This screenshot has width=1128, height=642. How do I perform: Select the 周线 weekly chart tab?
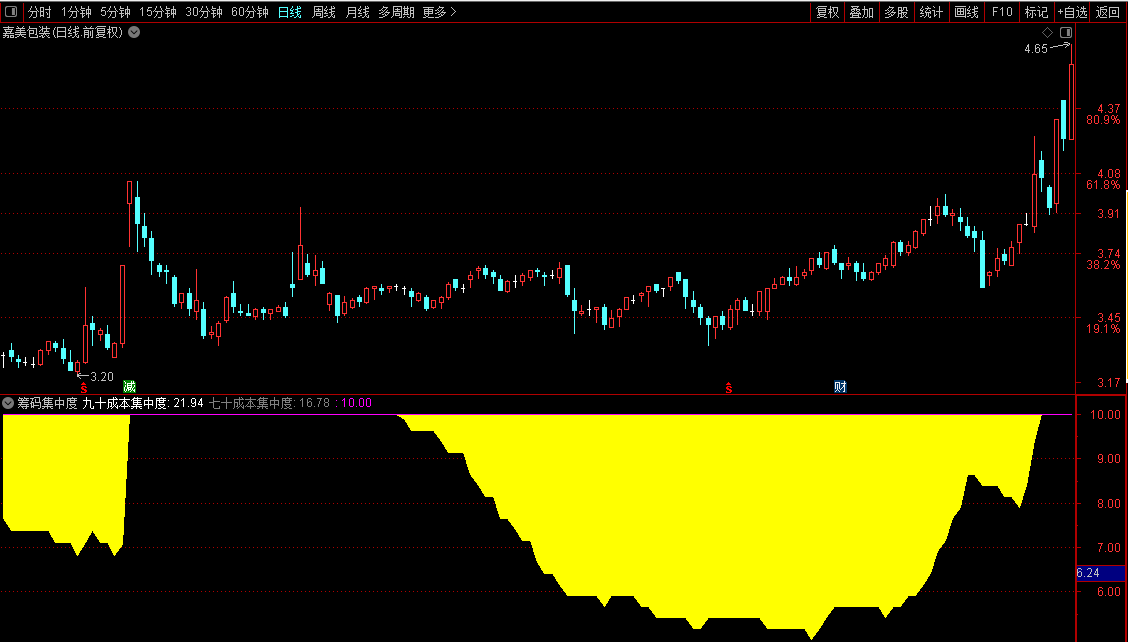tap(324, 12)
